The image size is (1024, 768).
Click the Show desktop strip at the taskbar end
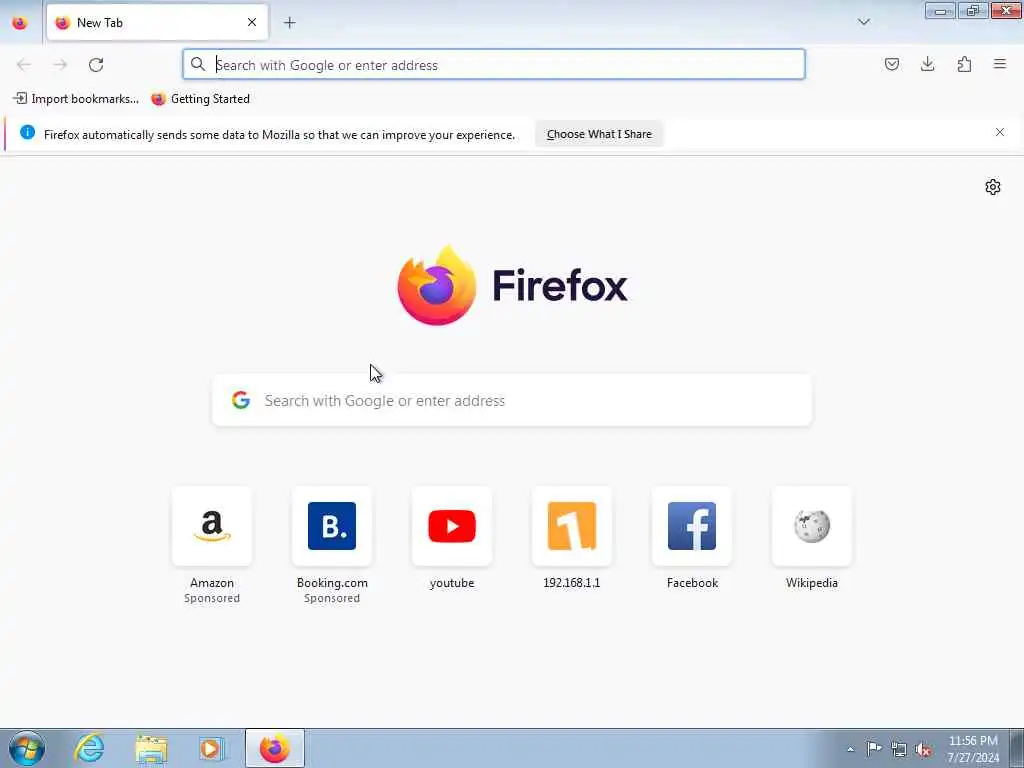1017,748
